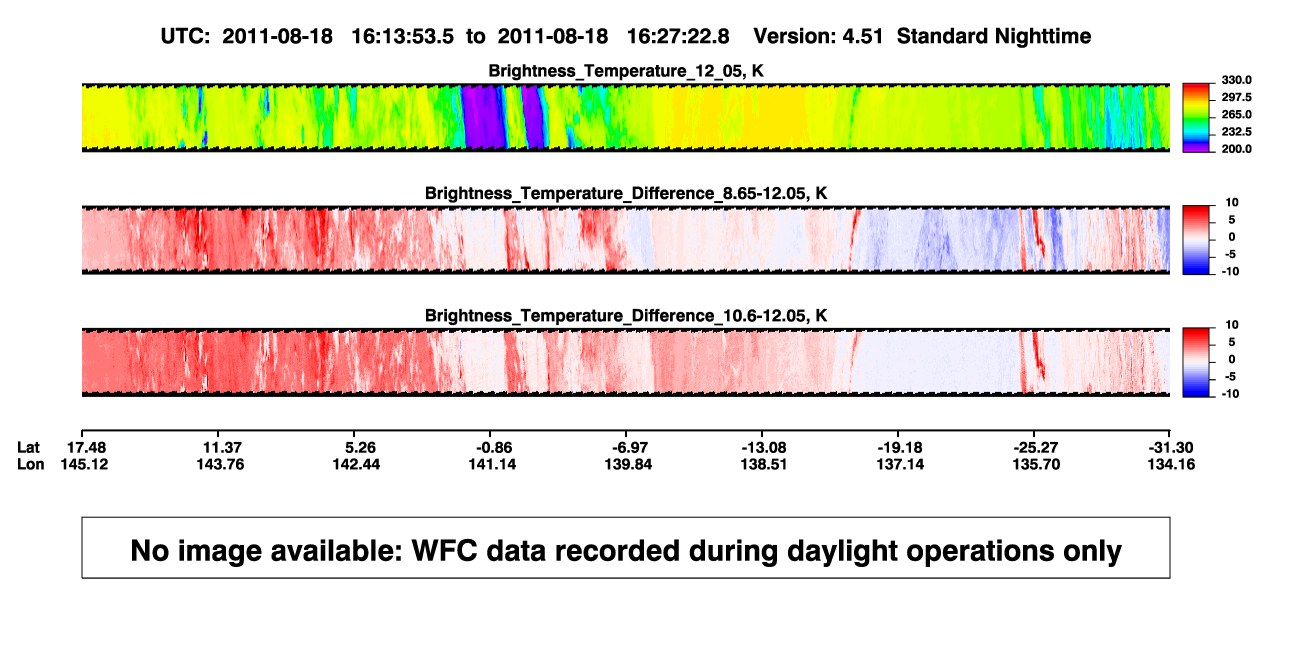The image size is (1300, 667).
Task: Click the latitude value -19.18
Action: pos(899,447)
